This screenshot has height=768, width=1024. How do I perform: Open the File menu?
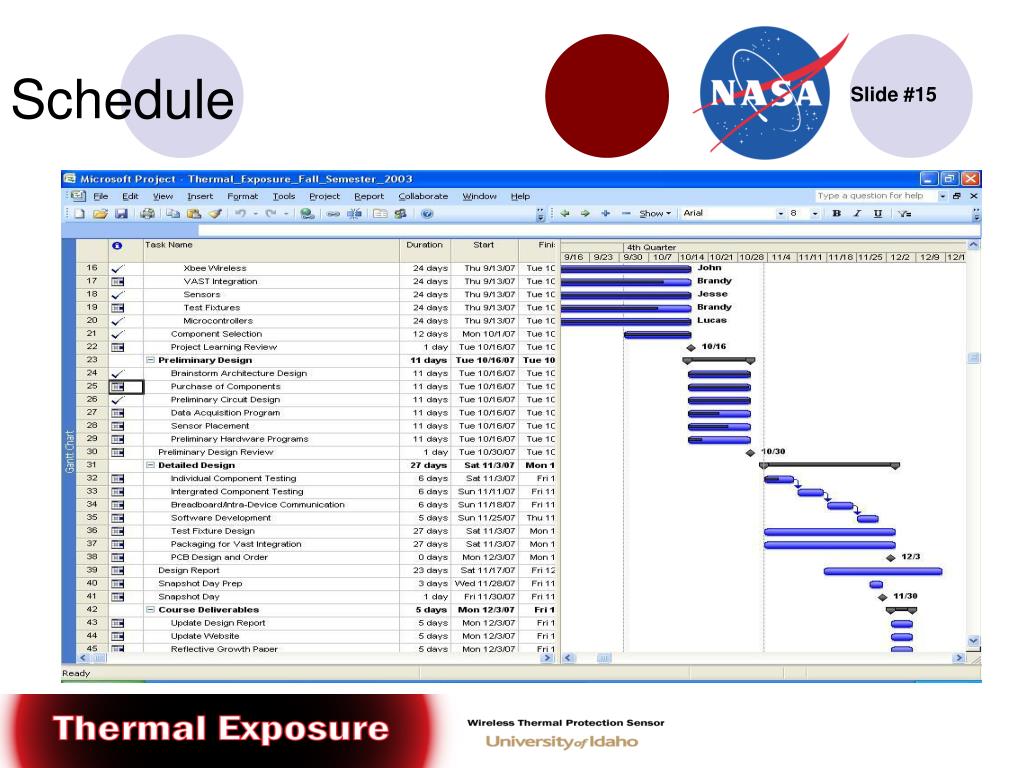101,196
